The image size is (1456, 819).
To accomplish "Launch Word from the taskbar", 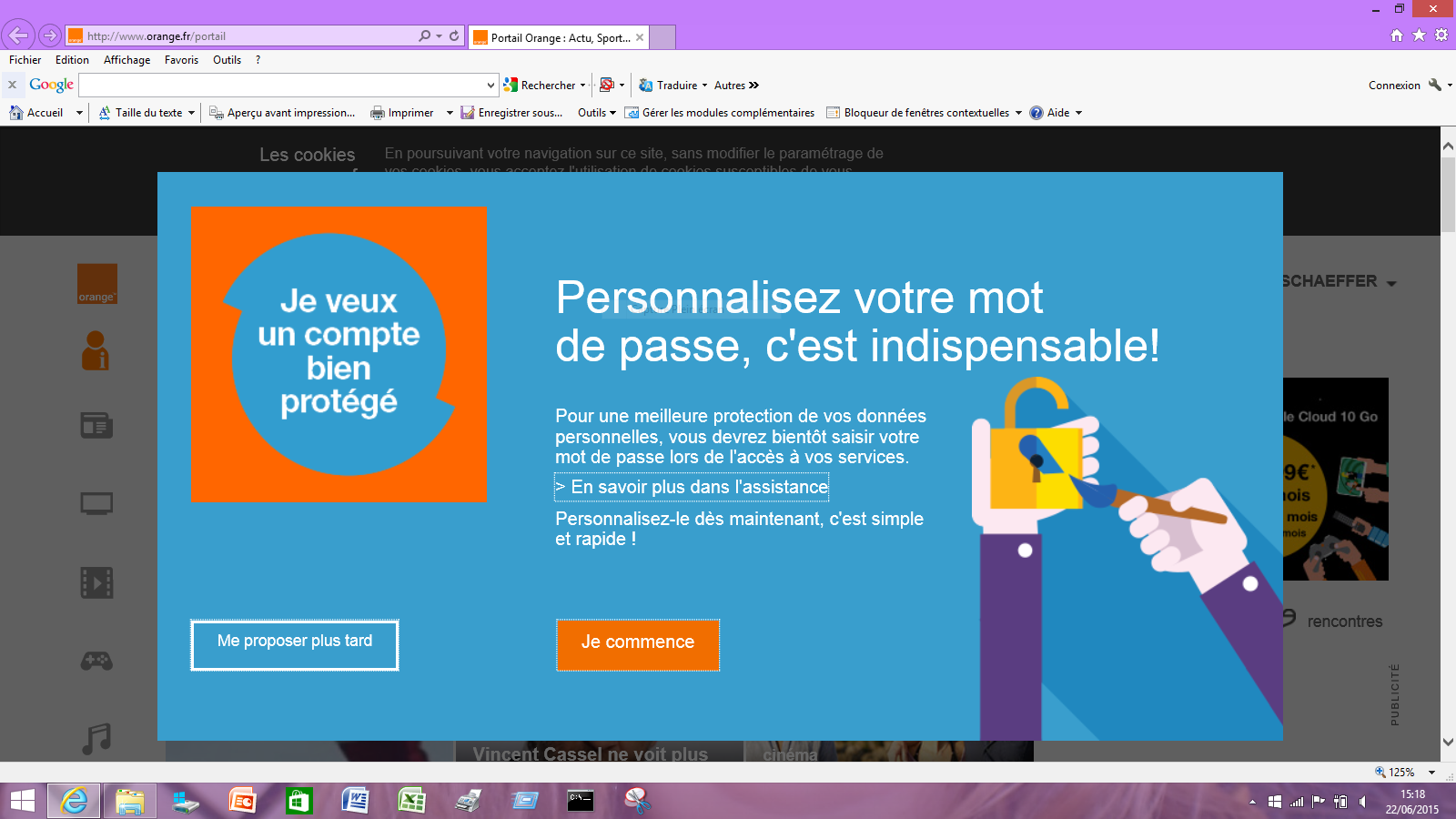I will [x=355, y=801].
